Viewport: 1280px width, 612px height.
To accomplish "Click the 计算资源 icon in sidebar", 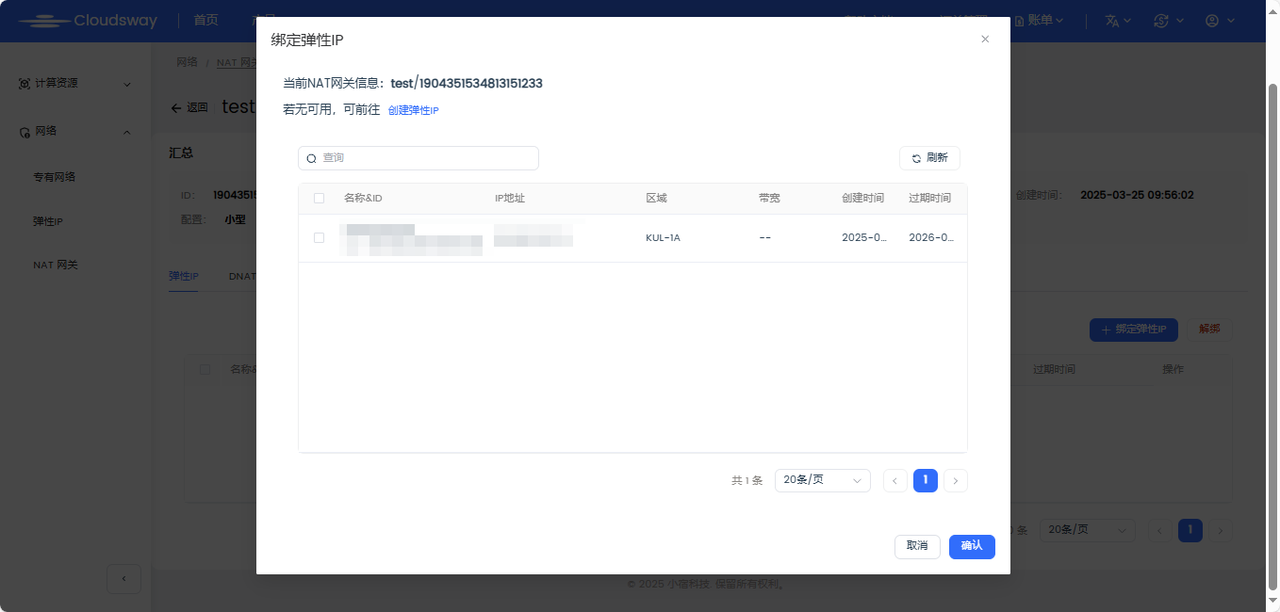I will (x=22, y=84).
